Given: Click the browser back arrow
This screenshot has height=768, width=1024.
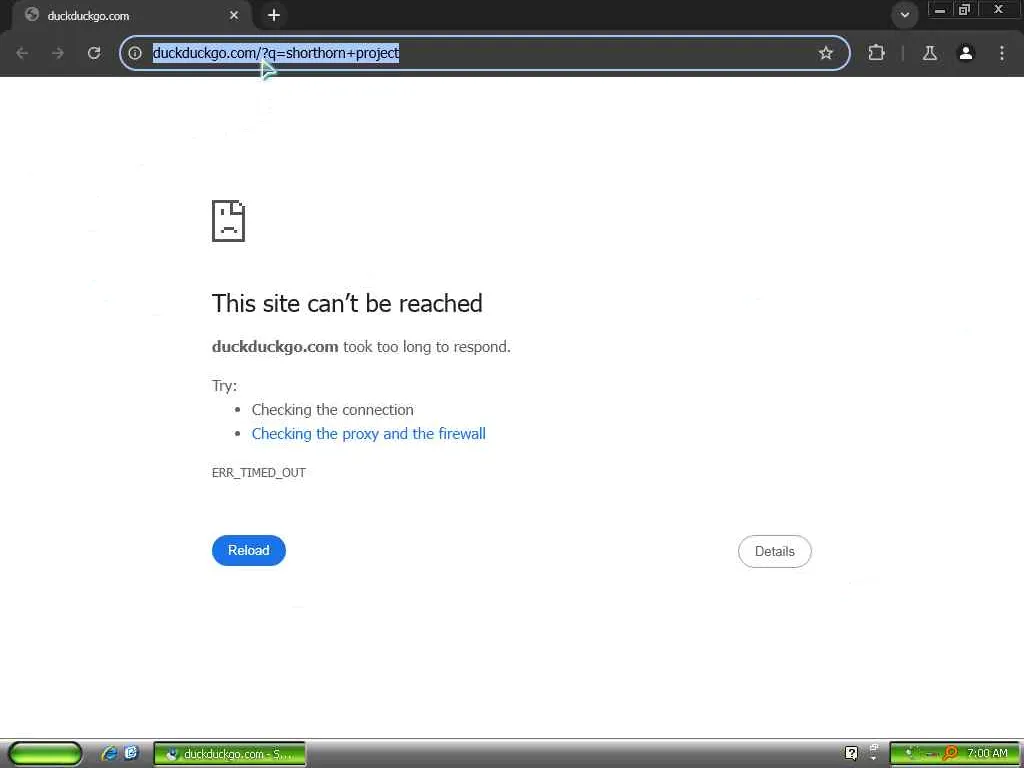Looking at the screenshot, I should (x=22, y=53).
